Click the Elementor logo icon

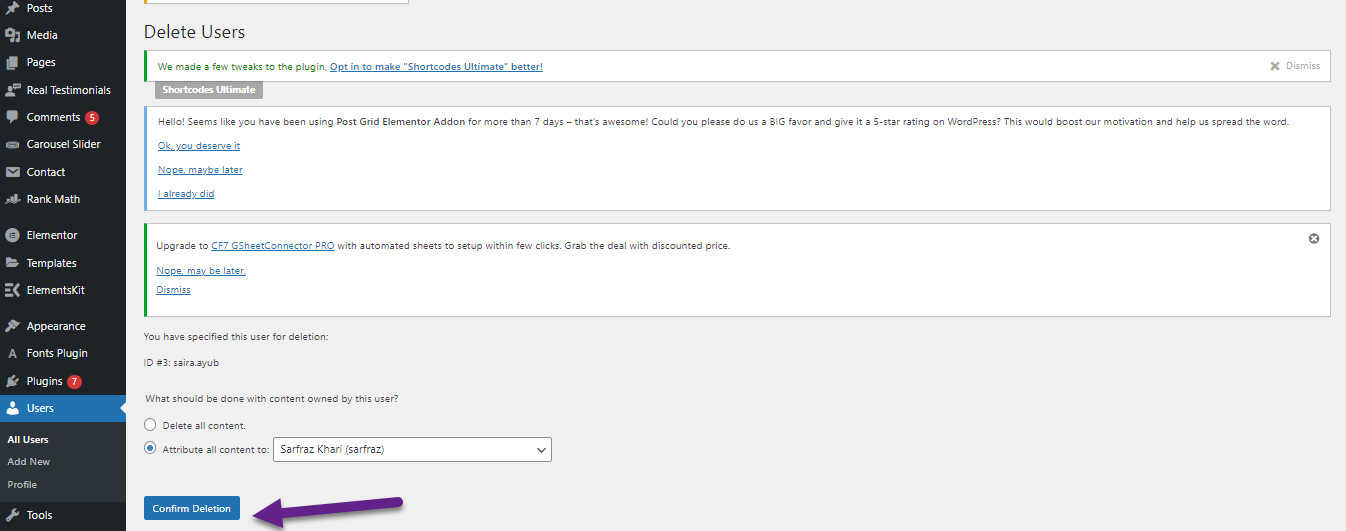13,235
